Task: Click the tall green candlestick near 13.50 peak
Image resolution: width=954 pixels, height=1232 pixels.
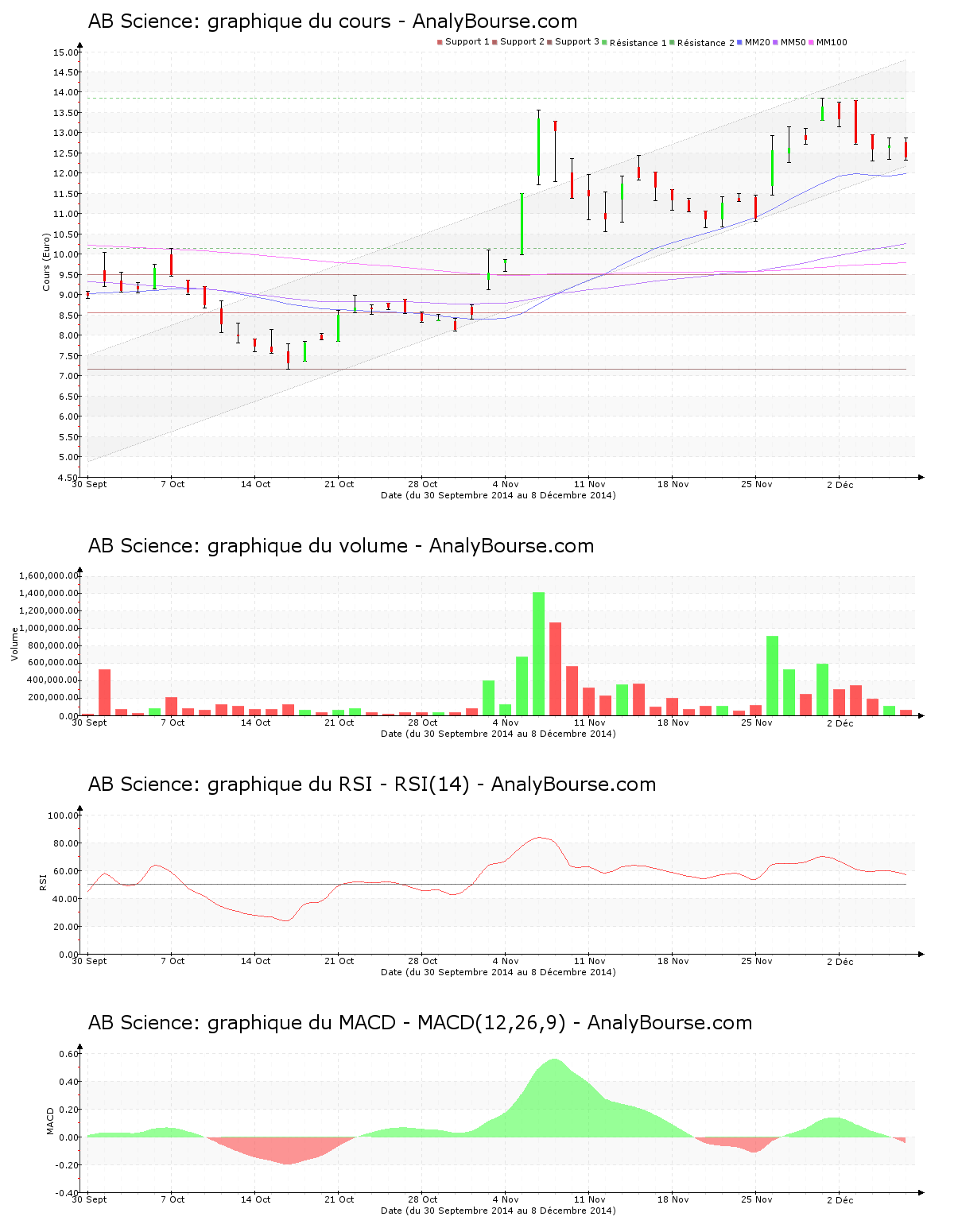Action: pos(538,147)
